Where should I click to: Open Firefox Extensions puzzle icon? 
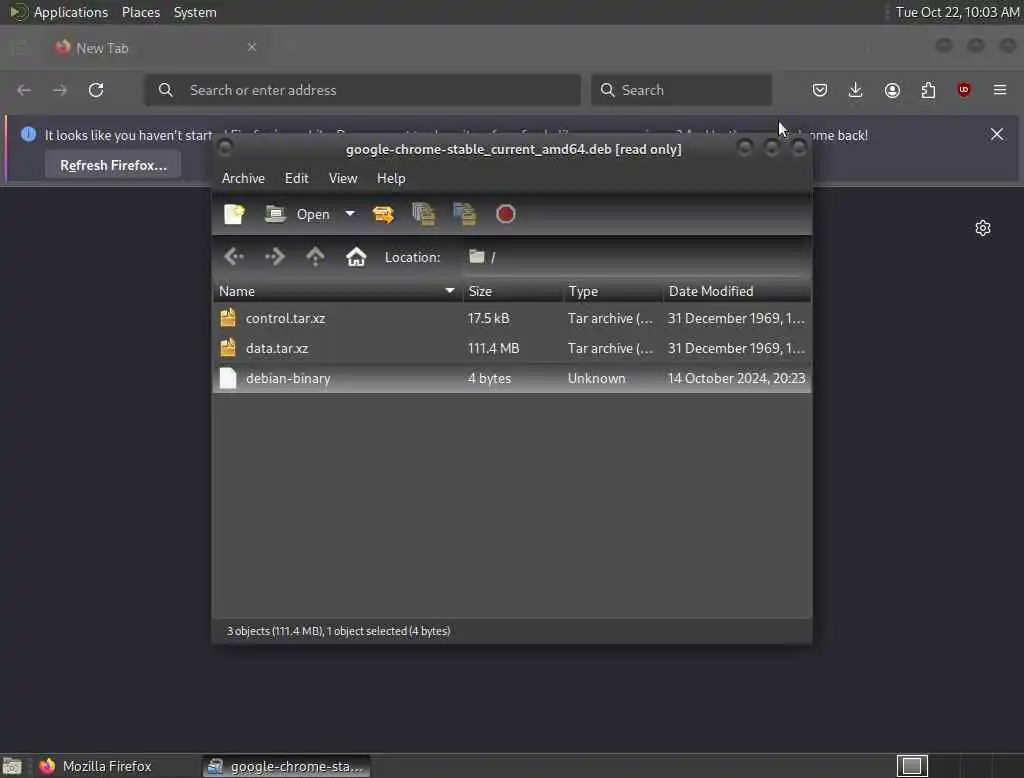tap(928, 90)
